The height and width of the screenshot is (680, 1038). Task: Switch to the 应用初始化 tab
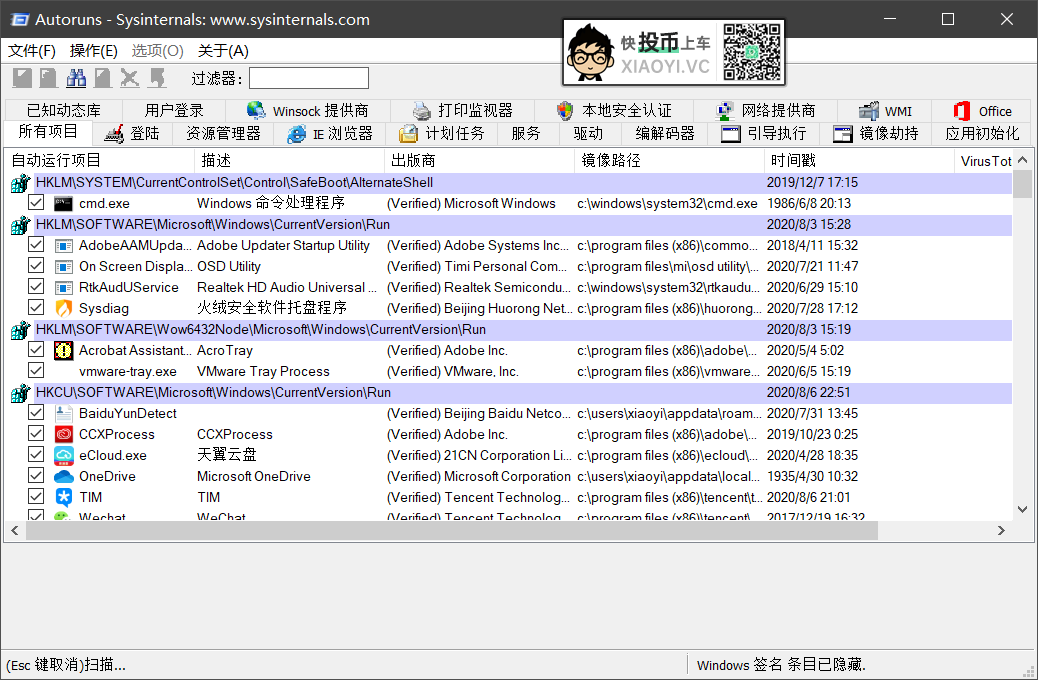click(x=982, y=134)
